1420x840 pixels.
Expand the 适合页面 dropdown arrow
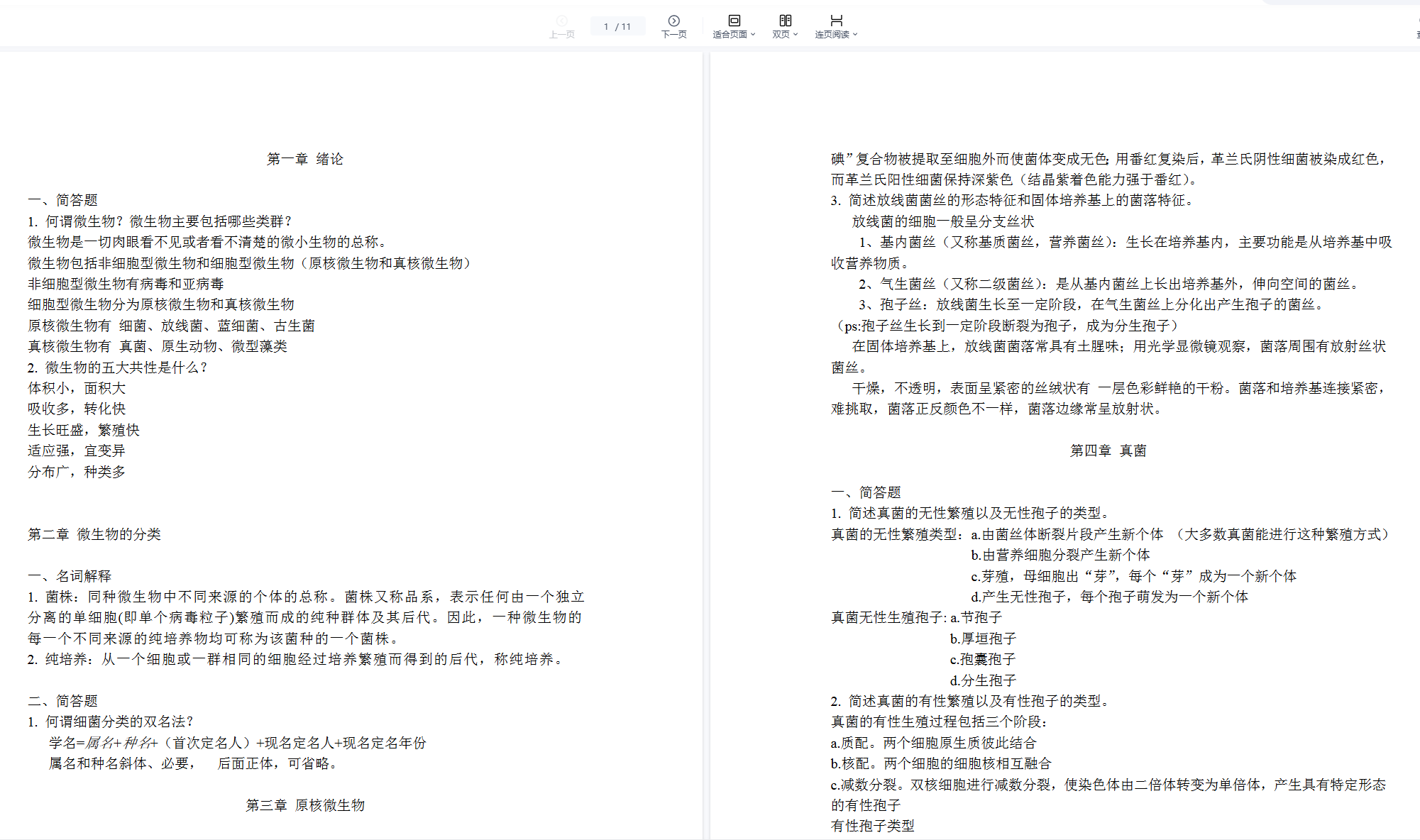tap(753, 35)
